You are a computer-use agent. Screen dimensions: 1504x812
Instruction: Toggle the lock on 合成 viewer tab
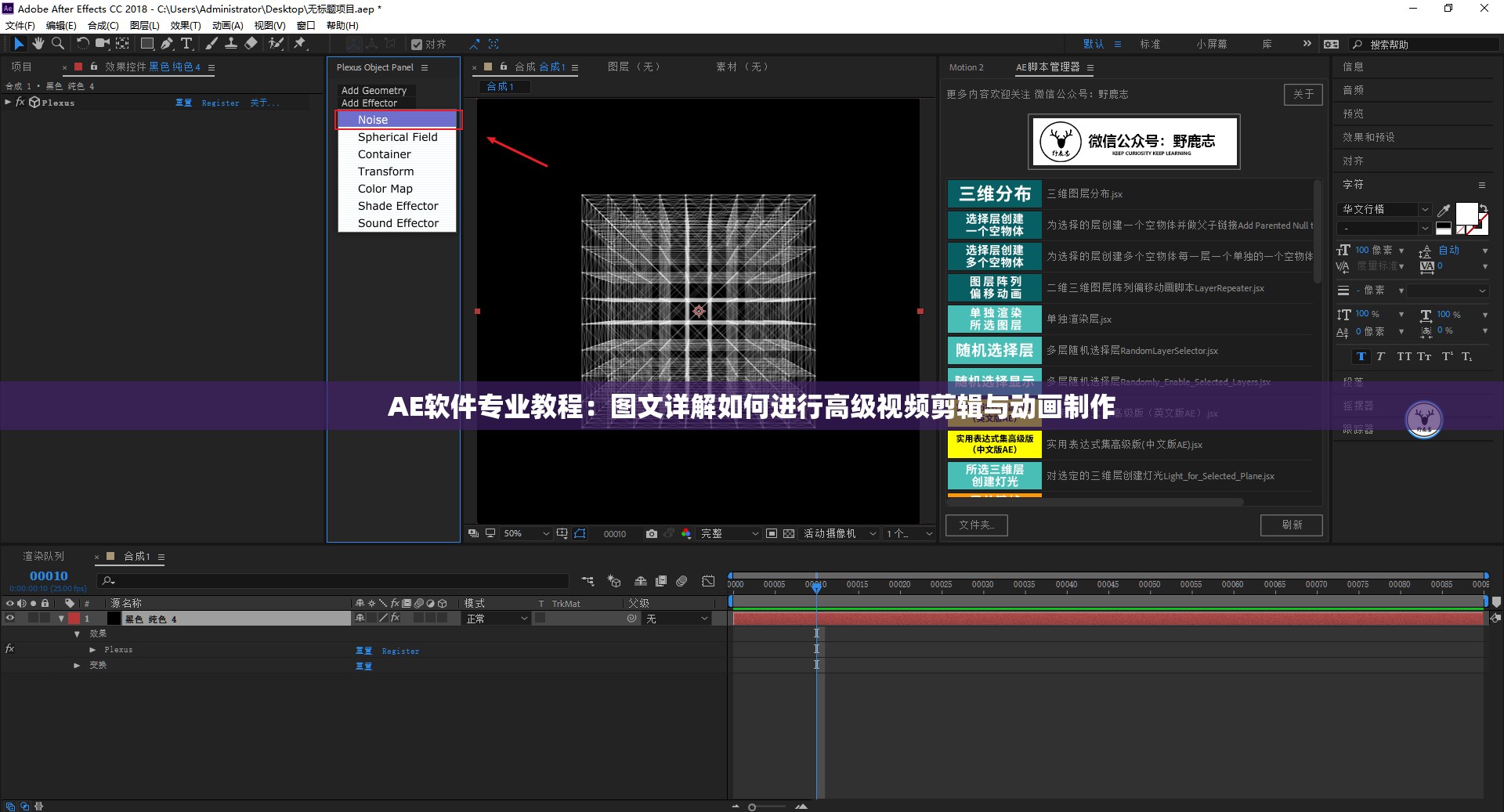[503, 67]
